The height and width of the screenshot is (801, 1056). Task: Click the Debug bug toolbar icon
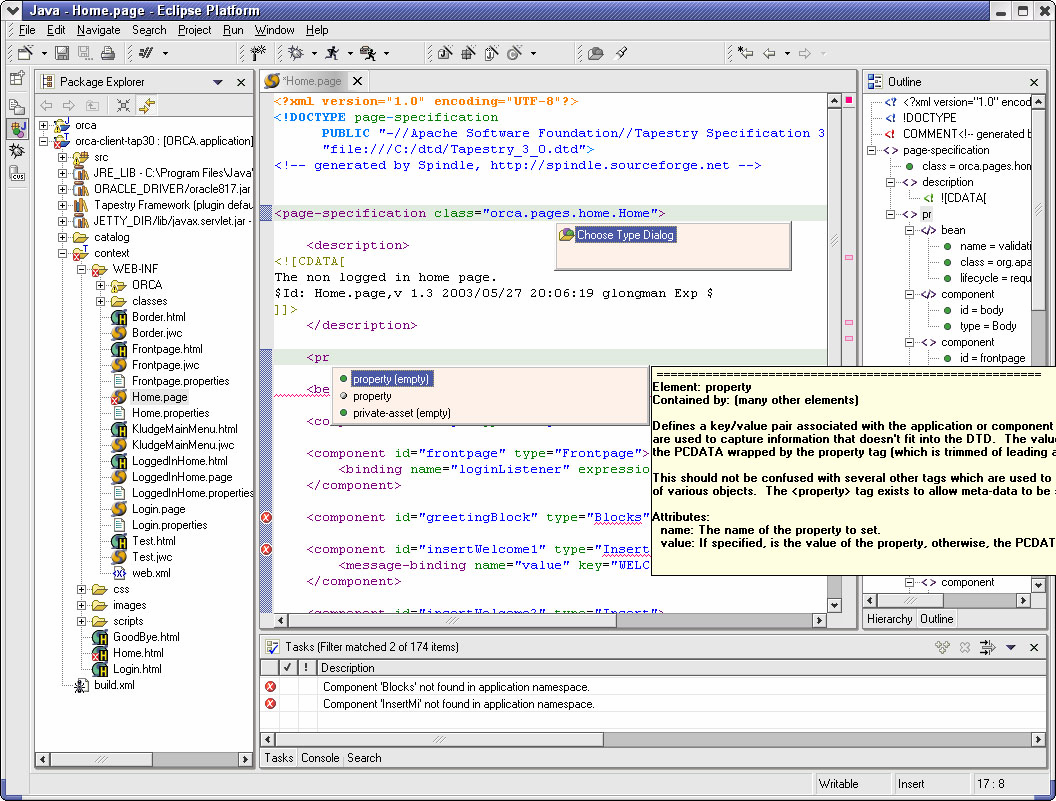[x=296, y=53]
